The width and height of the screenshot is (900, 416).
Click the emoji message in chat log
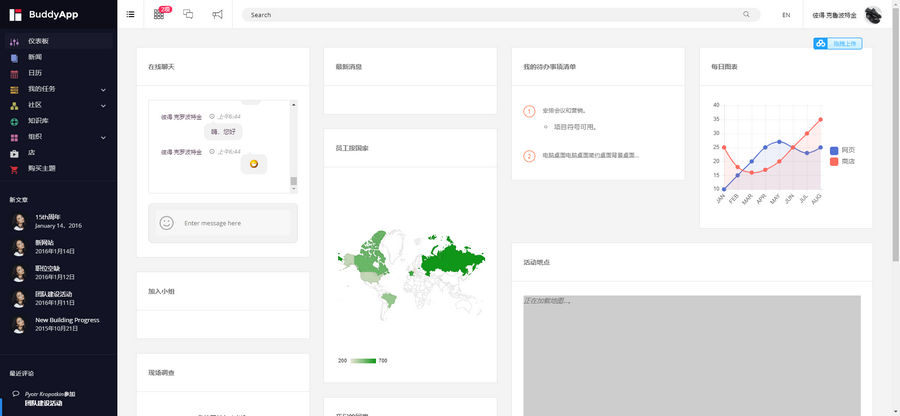[x=254, y=164]
